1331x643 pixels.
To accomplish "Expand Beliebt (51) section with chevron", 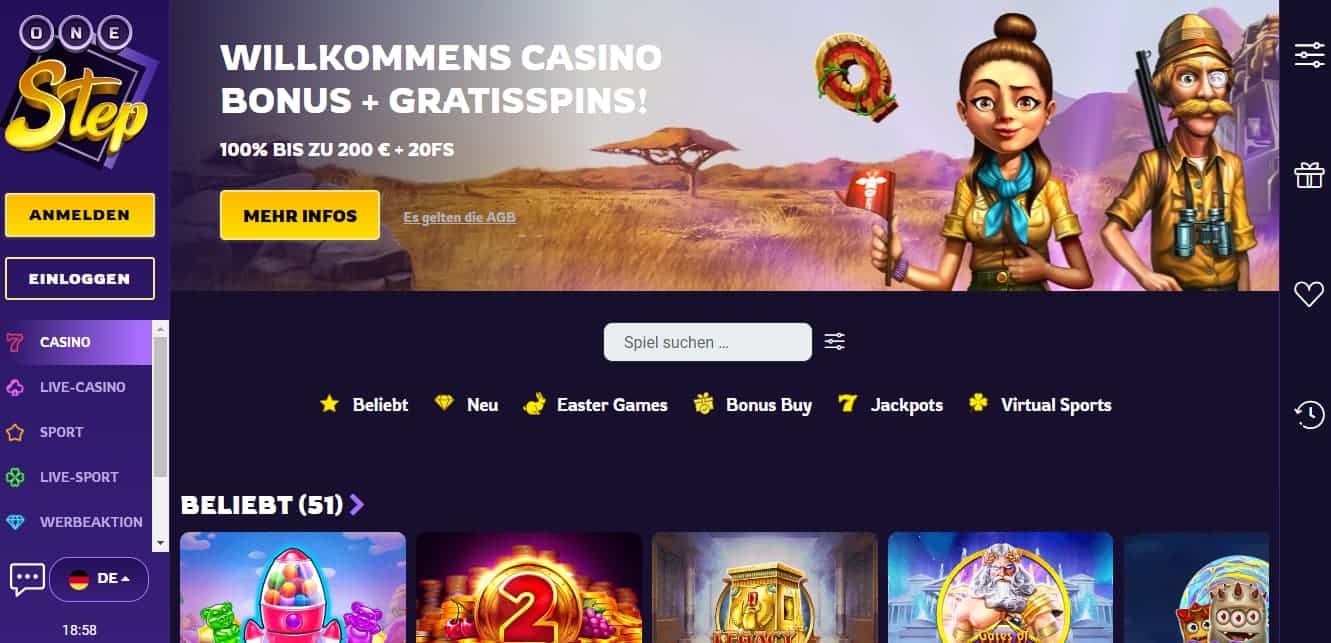I will (x=357, y=505).
